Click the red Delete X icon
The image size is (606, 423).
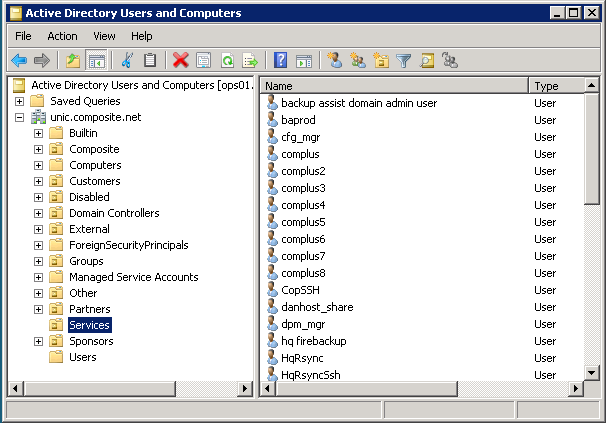pyautogui.click(x=180, y=61)
